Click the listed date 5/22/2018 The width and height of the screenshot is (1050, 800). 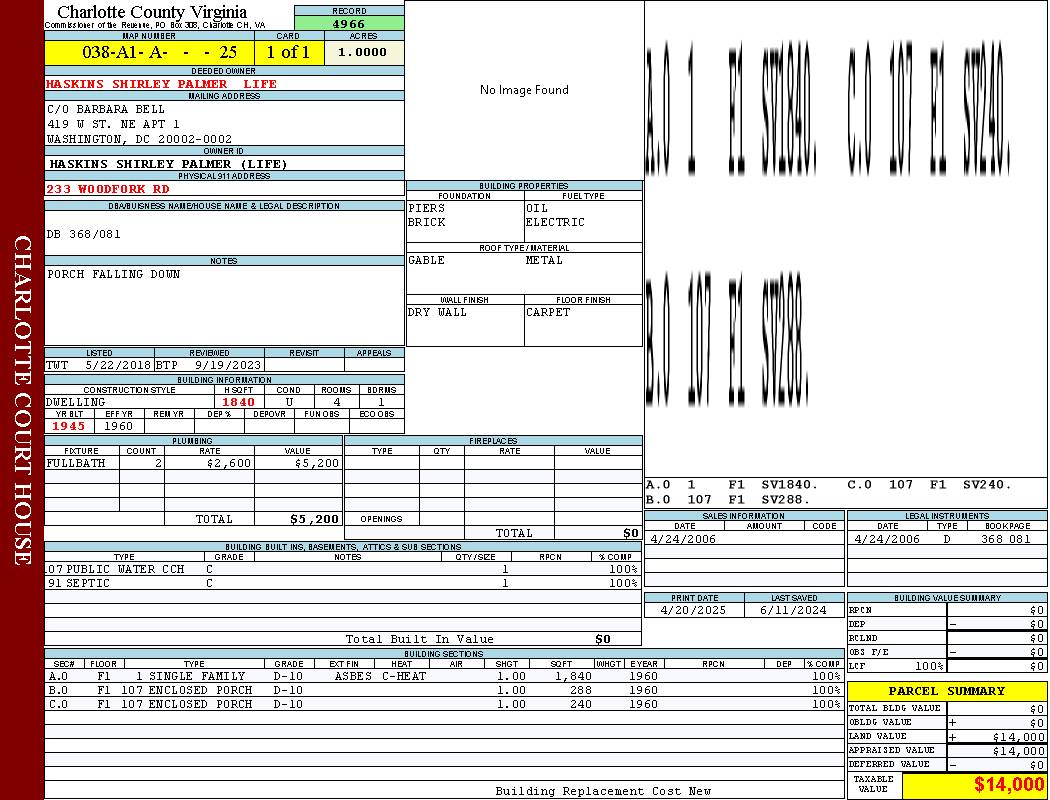(118, 366)
